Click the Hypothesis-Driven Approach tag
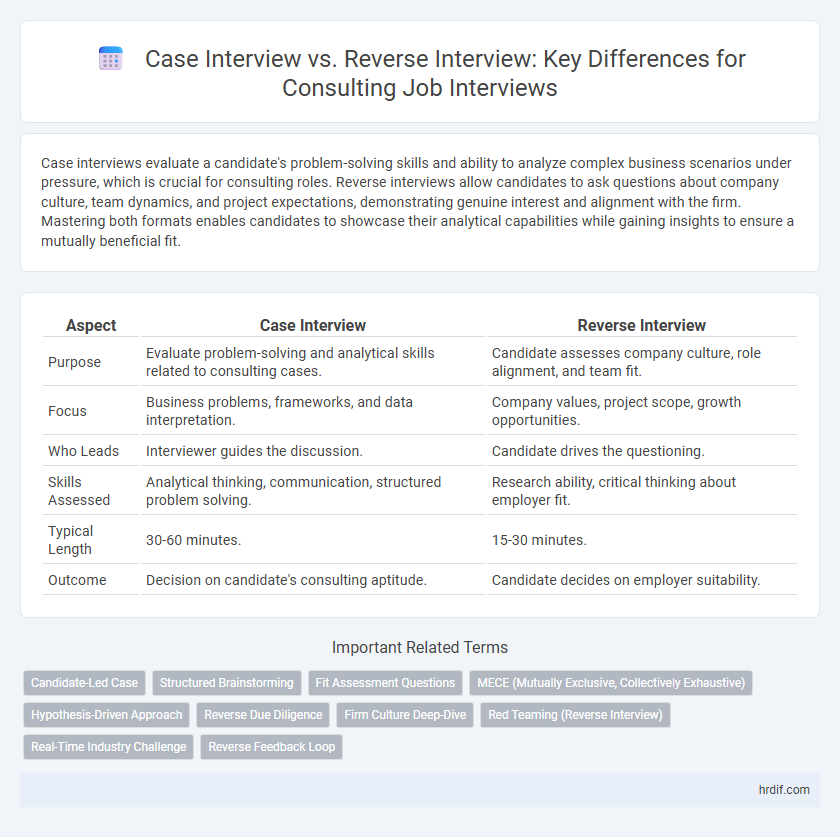The width and height of the screenshot is (840, 837). click(107, 715)
